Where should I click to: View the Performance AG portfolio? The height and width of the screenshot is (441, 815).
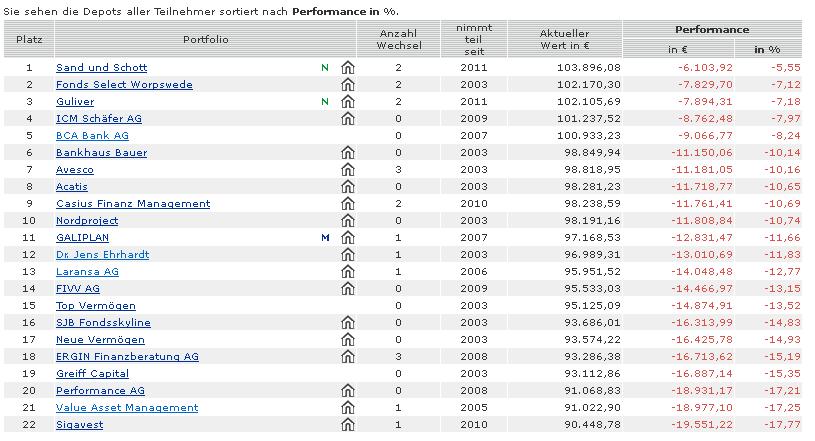pyautogui.click(x=100, y=391)
